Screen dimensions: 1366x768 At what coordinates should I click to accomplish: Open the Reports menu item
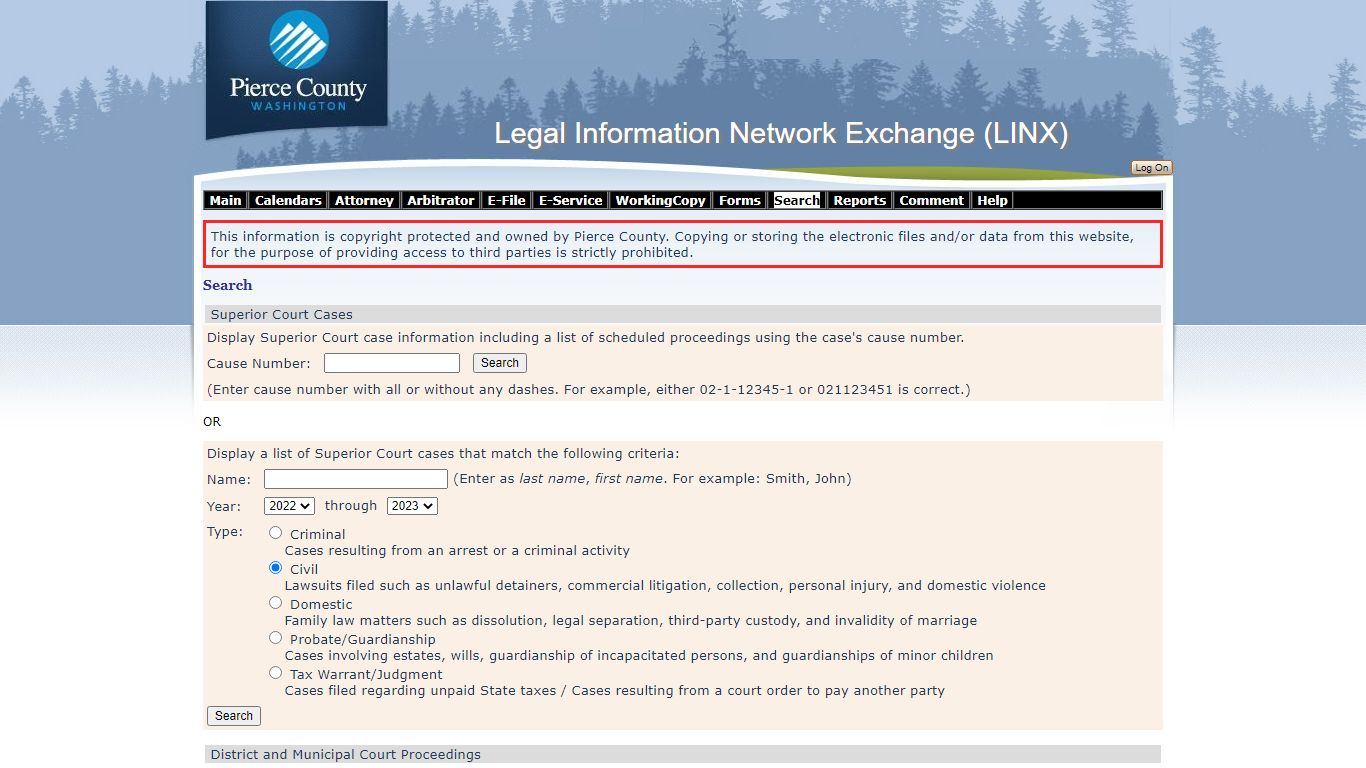pos(860,200)
